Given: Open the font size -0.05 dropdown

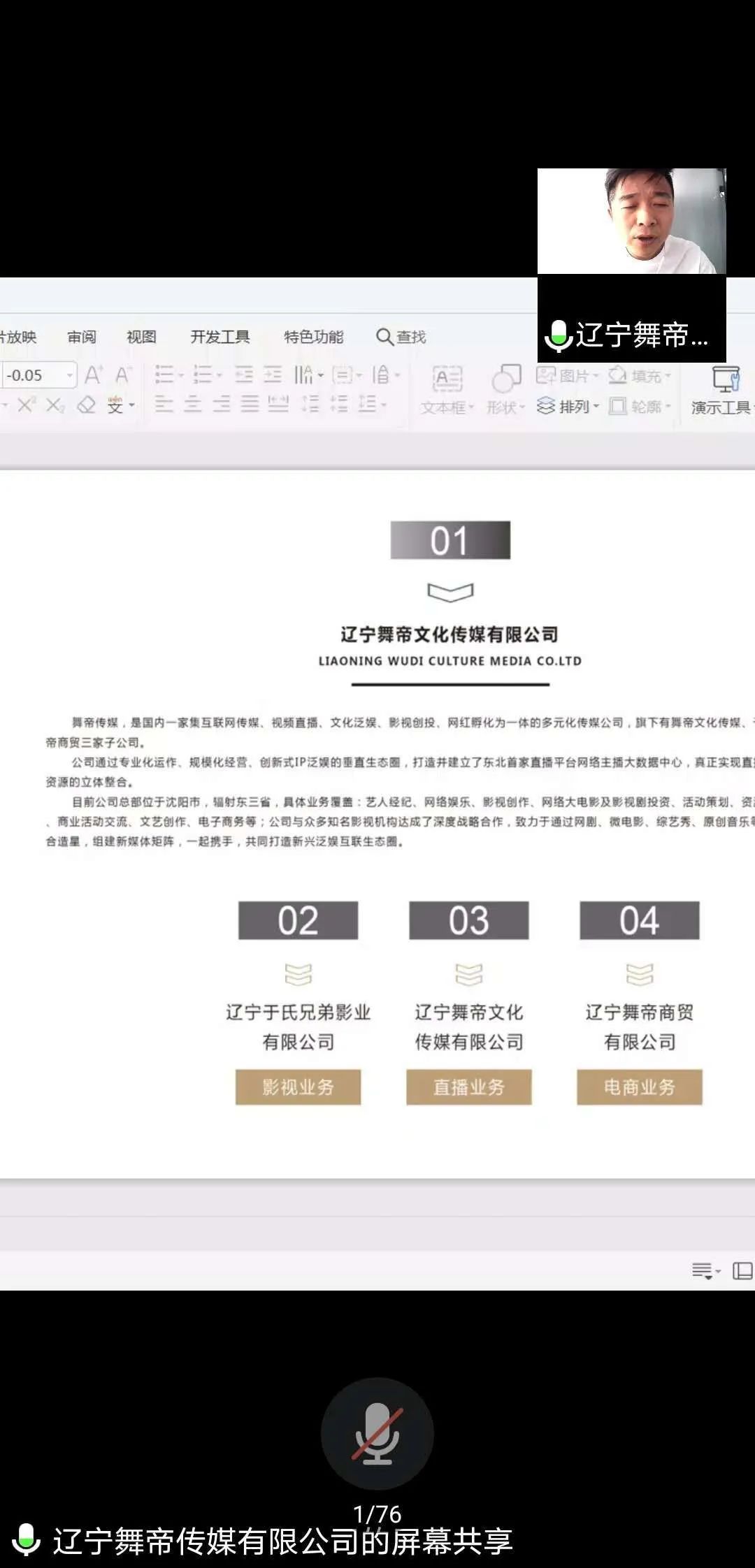Looking at the screenshot, I should point(70,375).
